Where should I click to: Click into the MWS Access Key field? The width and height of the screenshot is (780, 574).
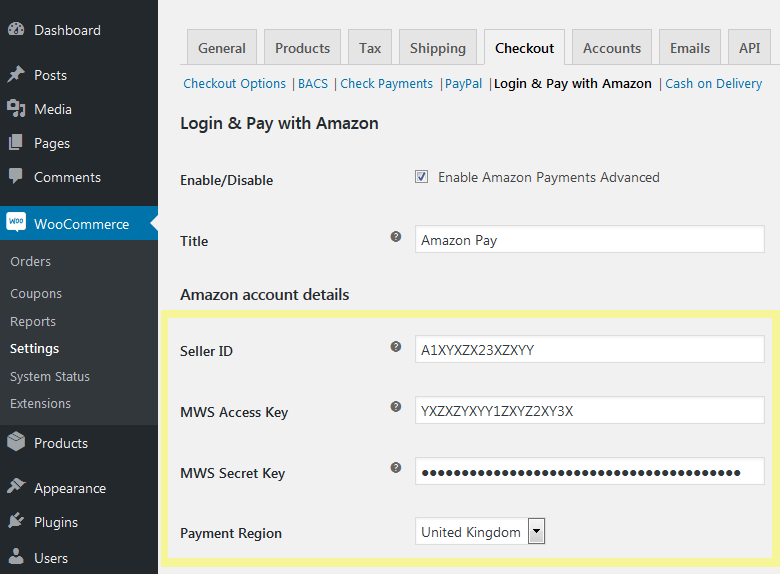coord(589,410)
